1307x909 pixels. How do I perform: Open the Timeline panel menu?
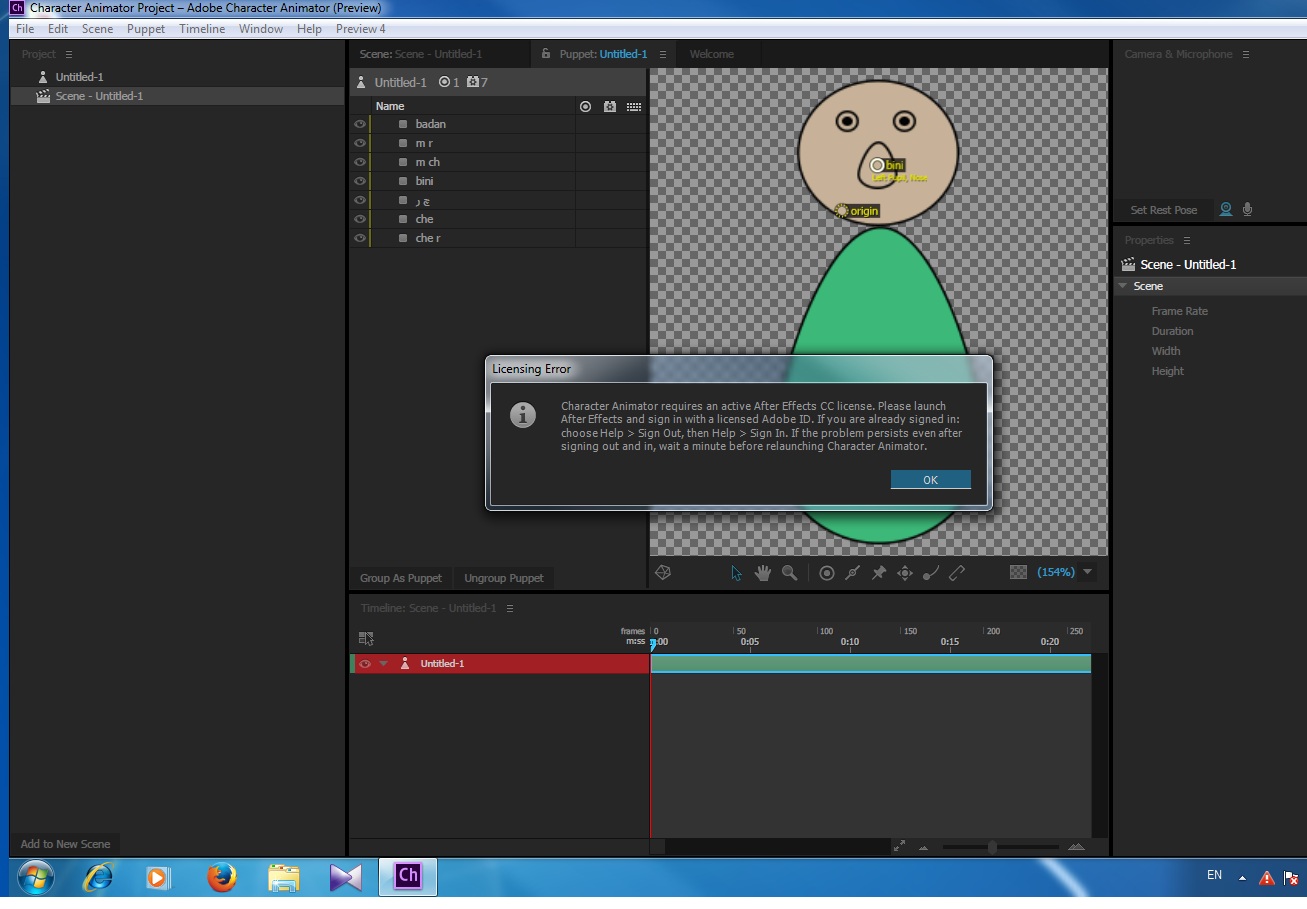[510, 608]
